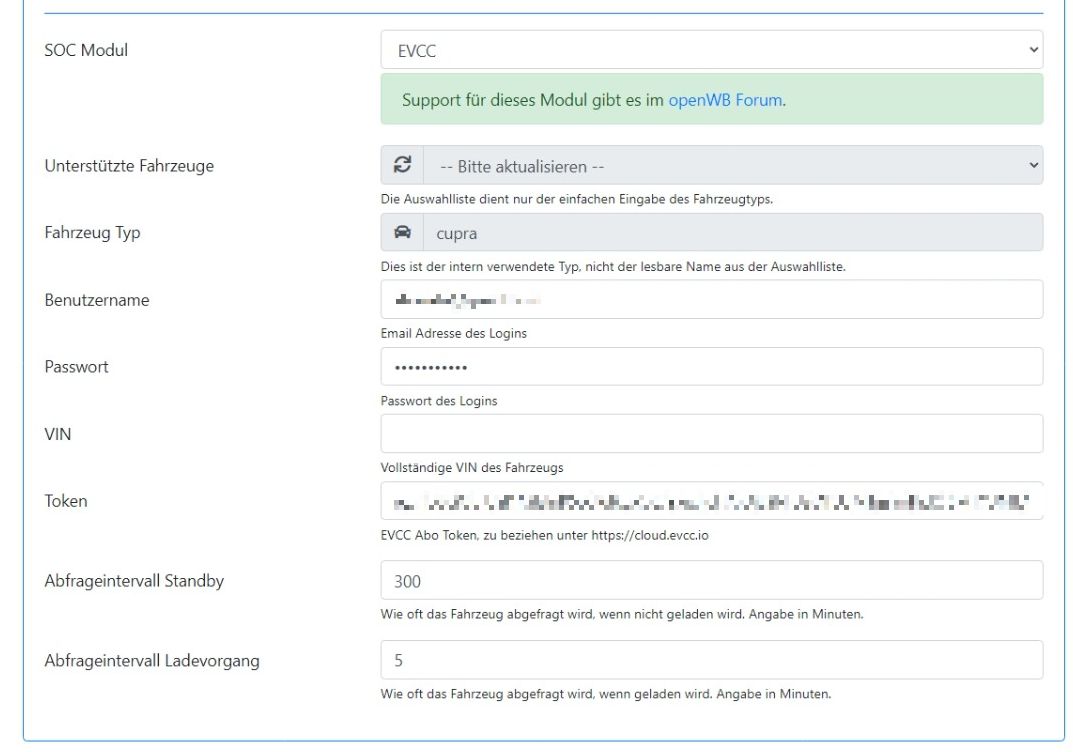The image size is (1073, 752).
Task: Click the Token input field
Action: [x=711, y=501]
